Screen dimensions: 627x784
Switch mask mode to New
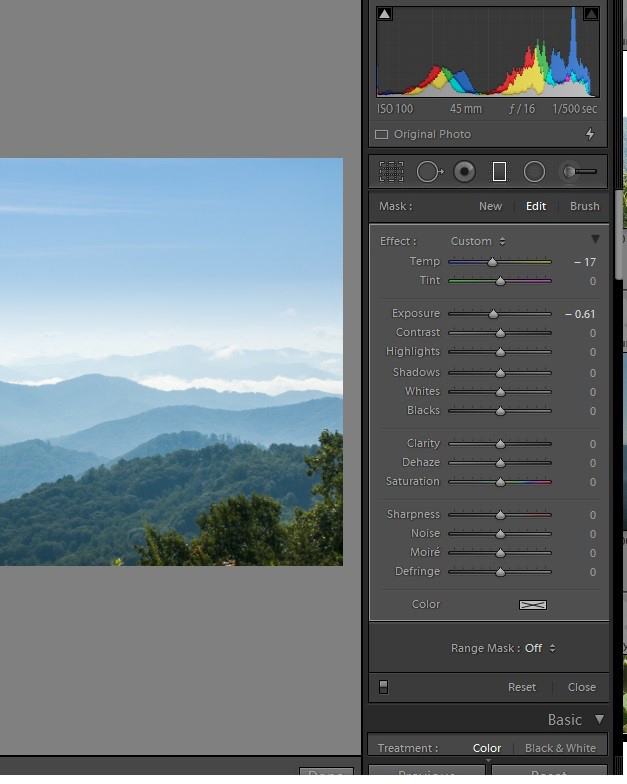click(490, 206)
